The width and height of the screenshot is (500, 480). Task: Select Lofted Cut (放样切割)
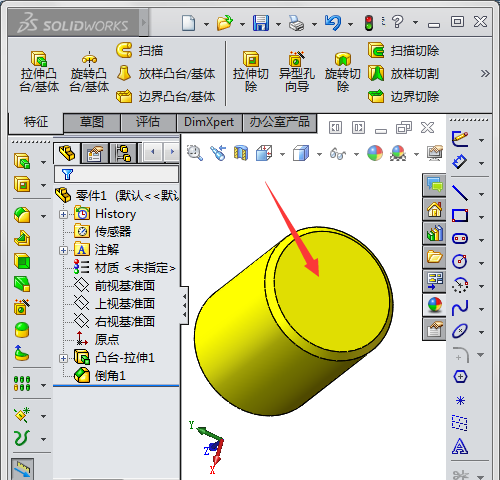pos(403,74)
